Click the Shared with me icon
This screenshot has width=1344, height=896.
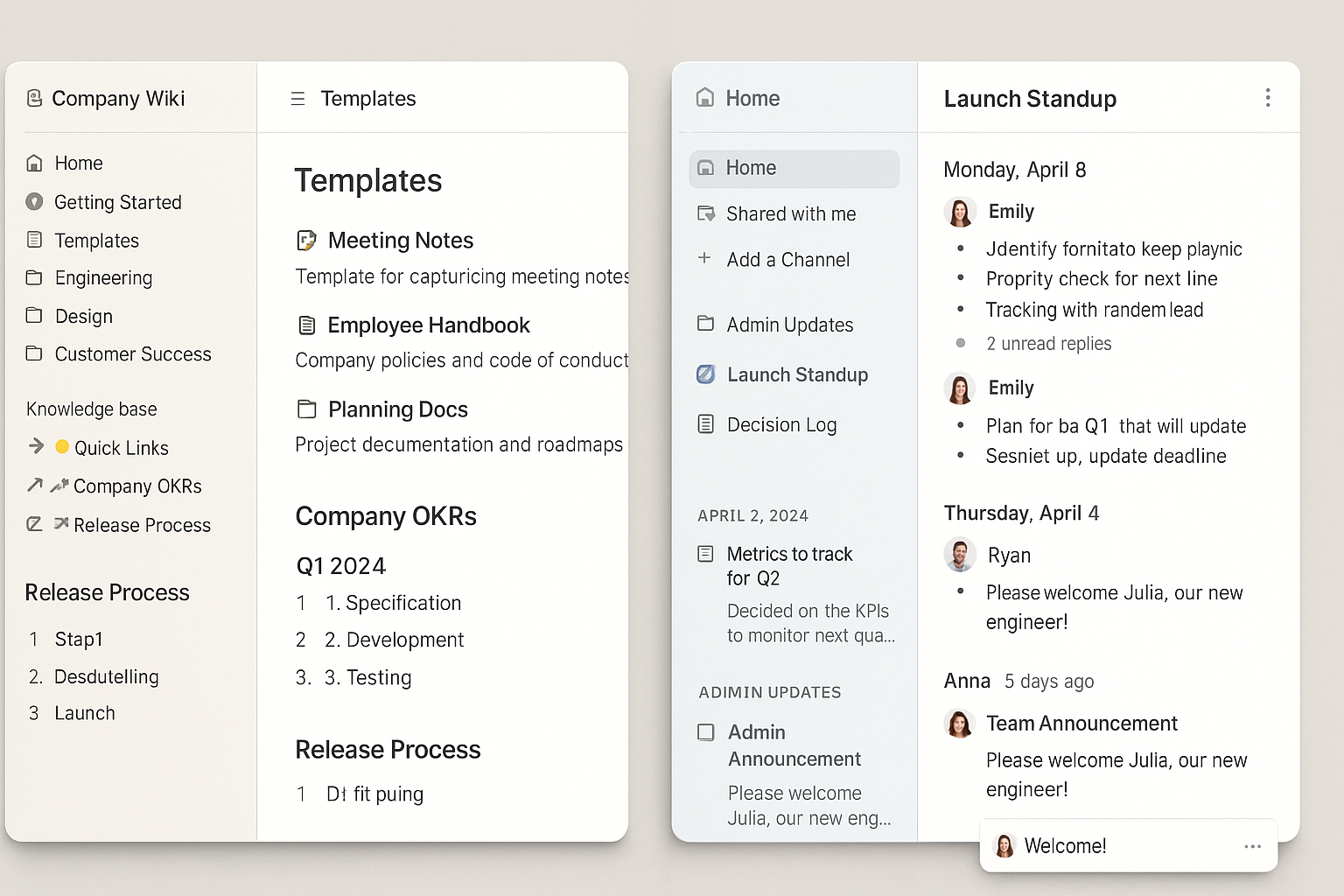(705, 213)
